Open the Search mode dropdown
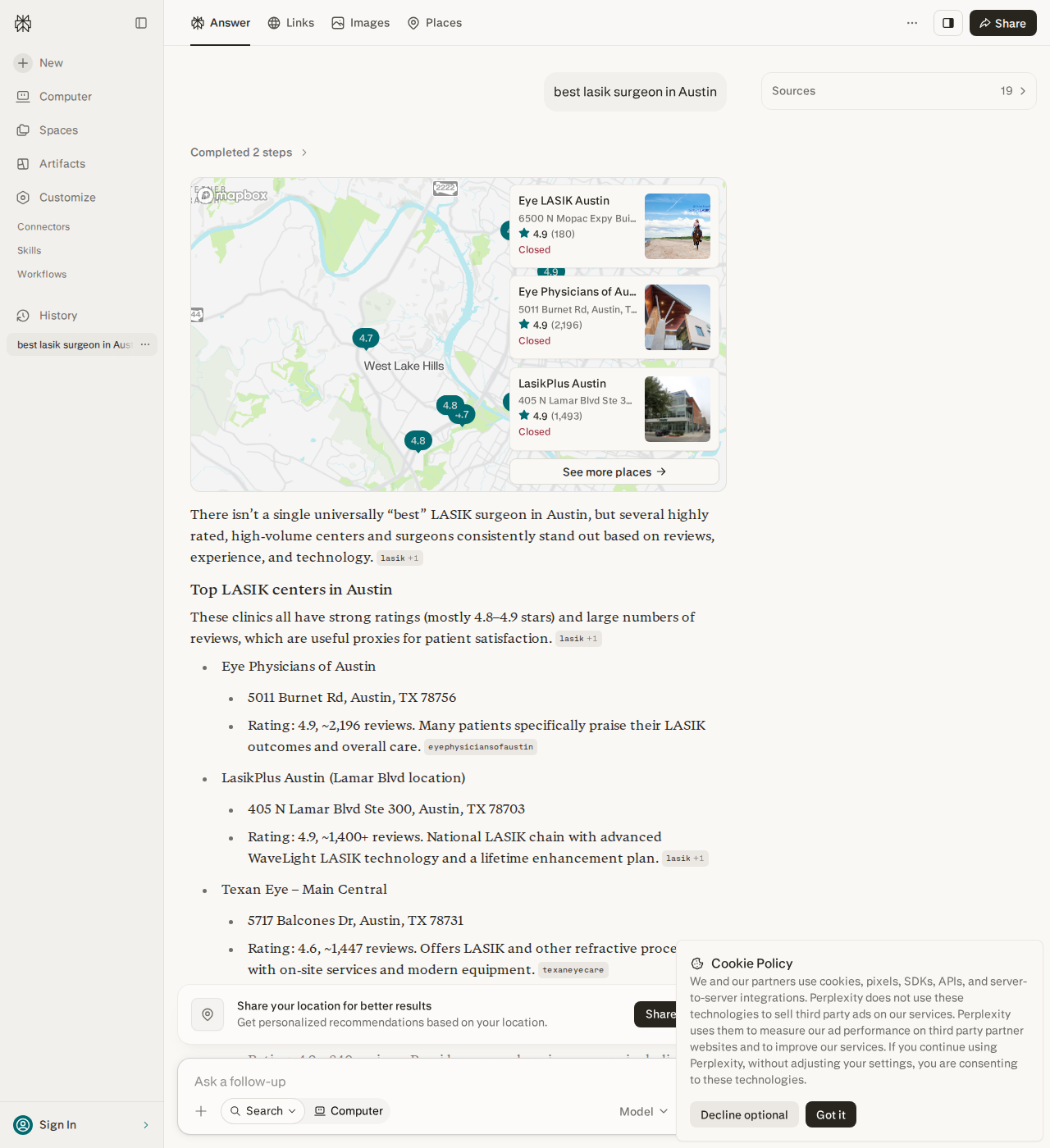Image resolution: width=1050 pixels, height=1148 pixels. click(262, 1111)
